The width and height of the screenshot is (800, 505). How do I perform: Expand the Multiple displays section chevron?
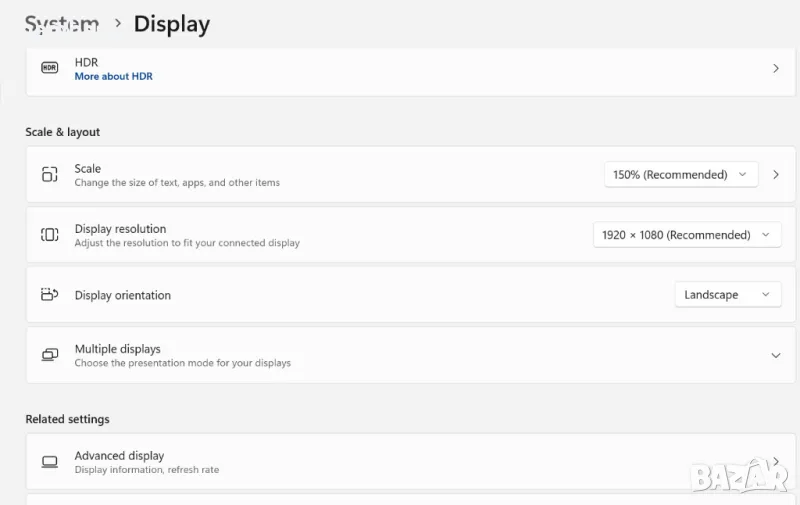pos(776,355)
